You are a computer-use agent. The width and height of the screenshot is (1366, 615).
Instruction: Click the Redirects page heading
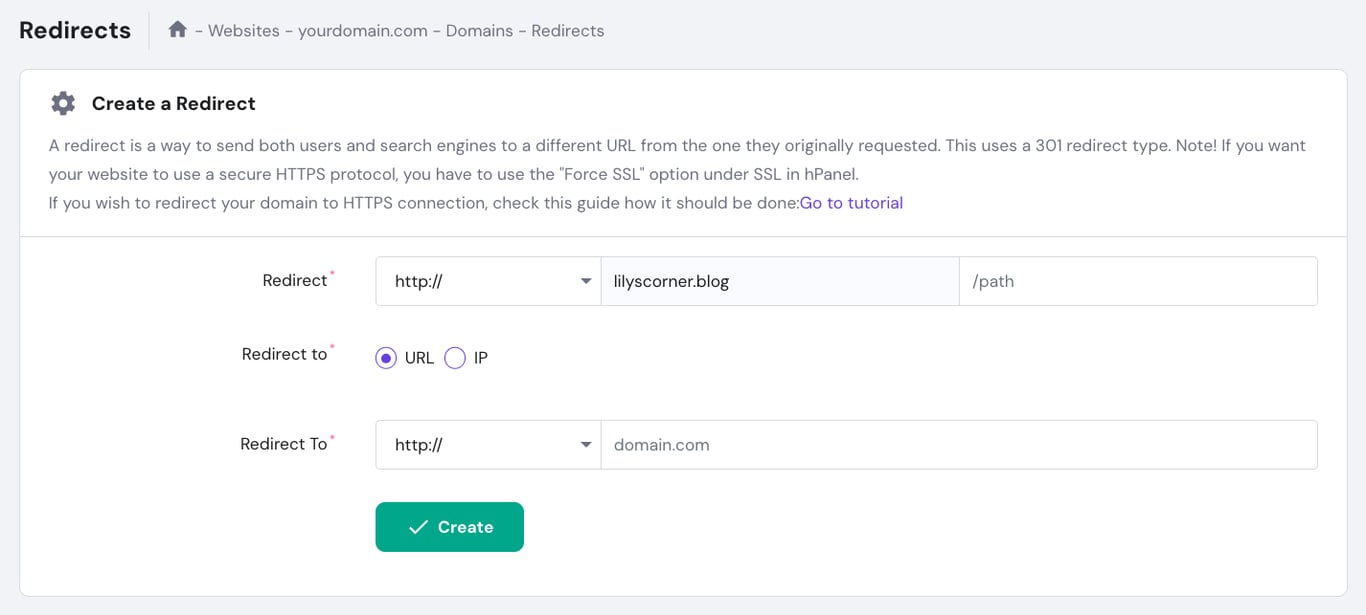coord(74,30)
